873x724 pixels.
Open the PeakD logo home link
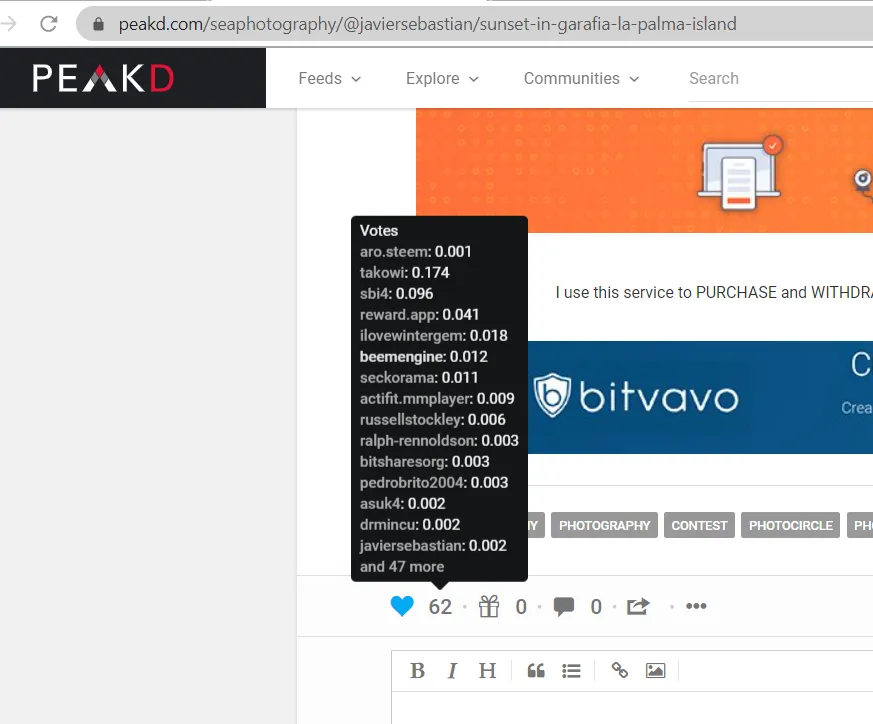tap(104, 78)
